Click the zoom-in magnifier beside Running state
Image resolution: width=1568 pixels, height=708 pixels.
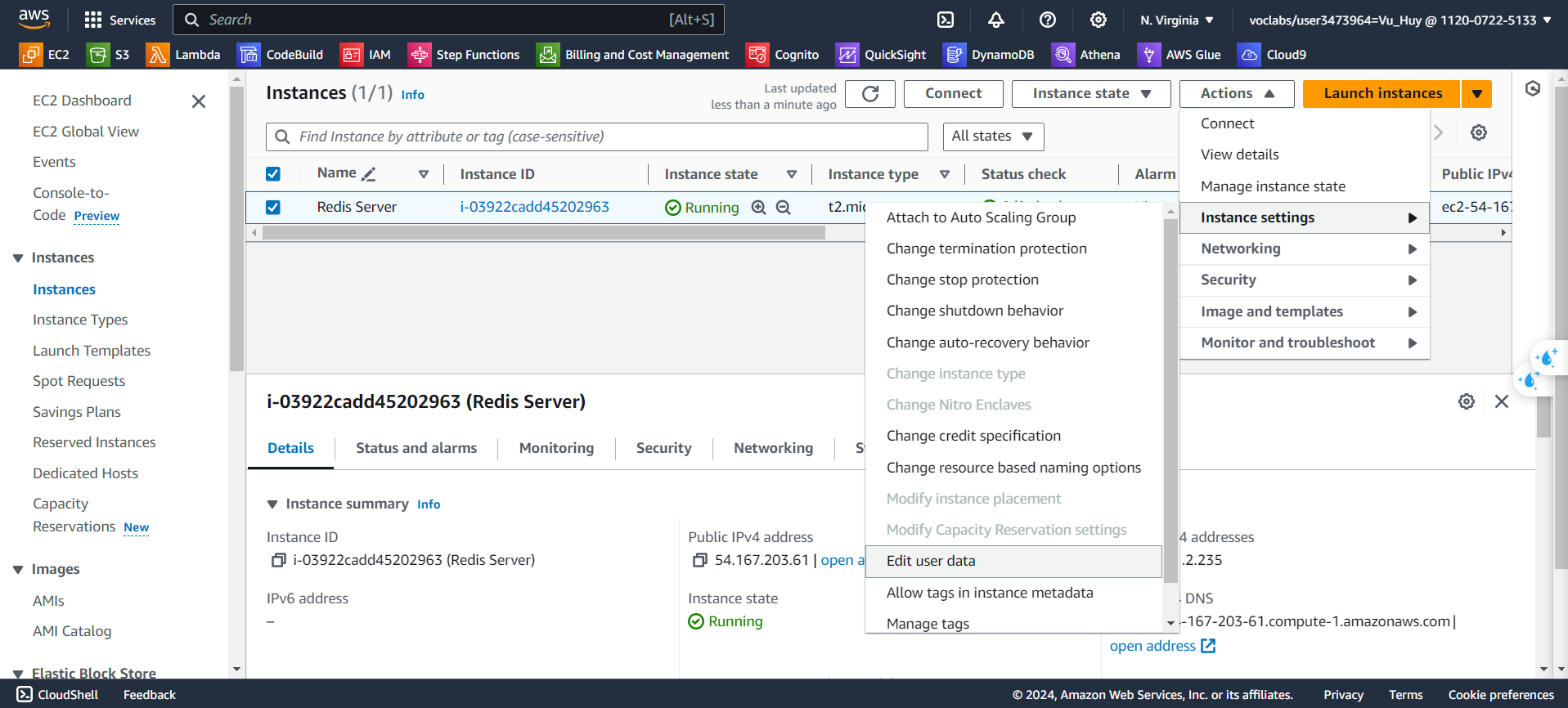pyautogui.click(x=758, y=208)
